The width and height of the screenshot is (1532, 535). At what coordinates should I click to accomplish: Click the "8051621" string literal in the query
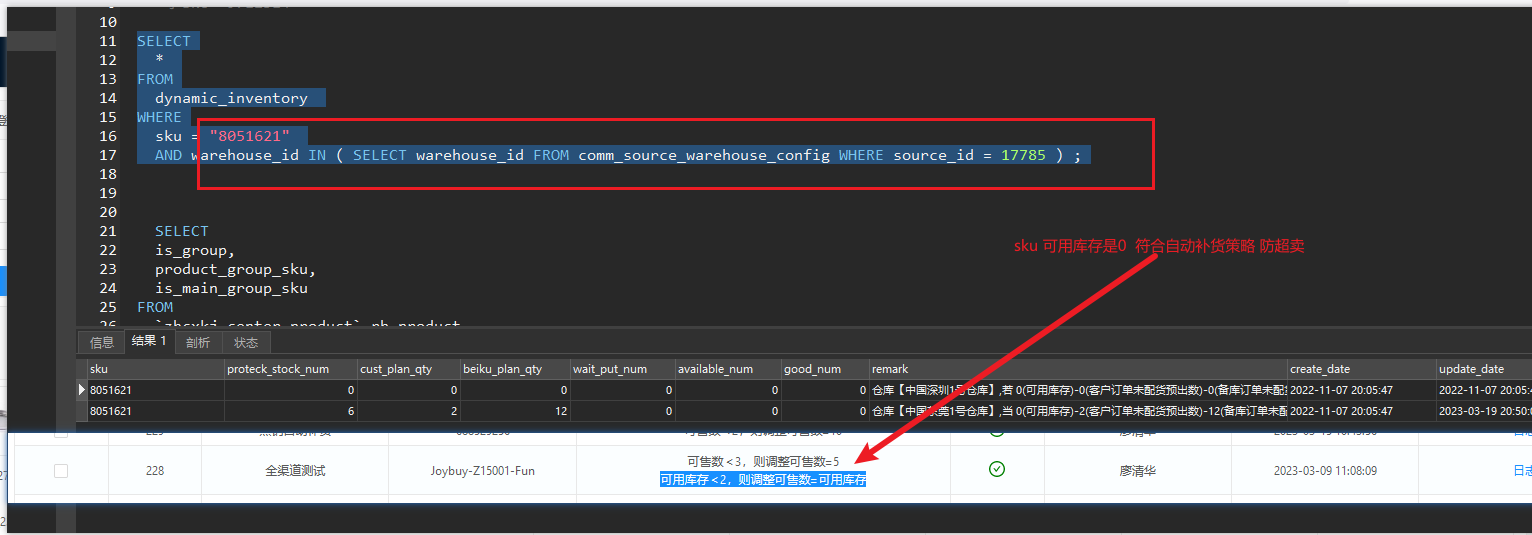[249, 136]
